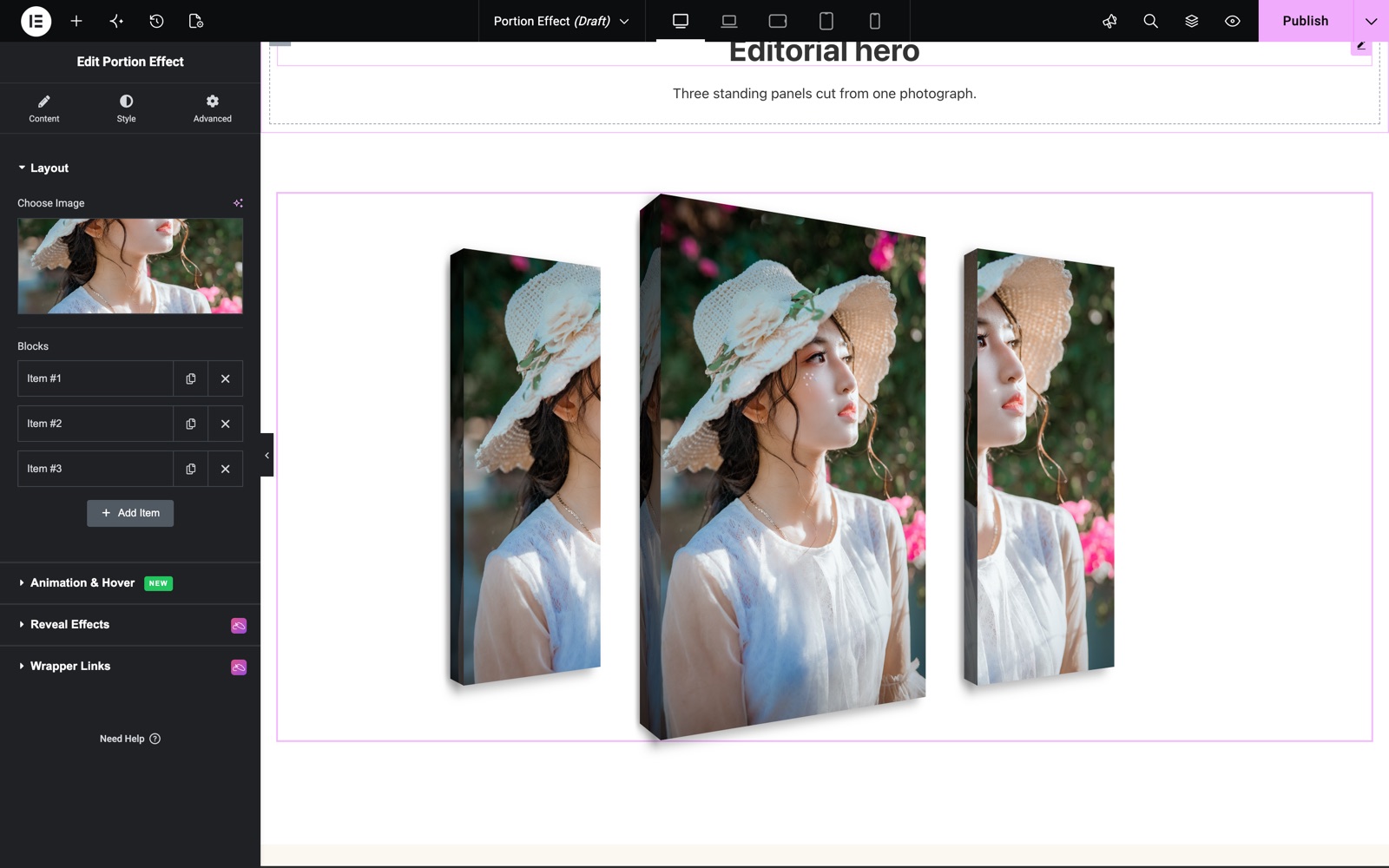Remove Item #1
The width and height of the screenshot is (1389, 868).
226,378
